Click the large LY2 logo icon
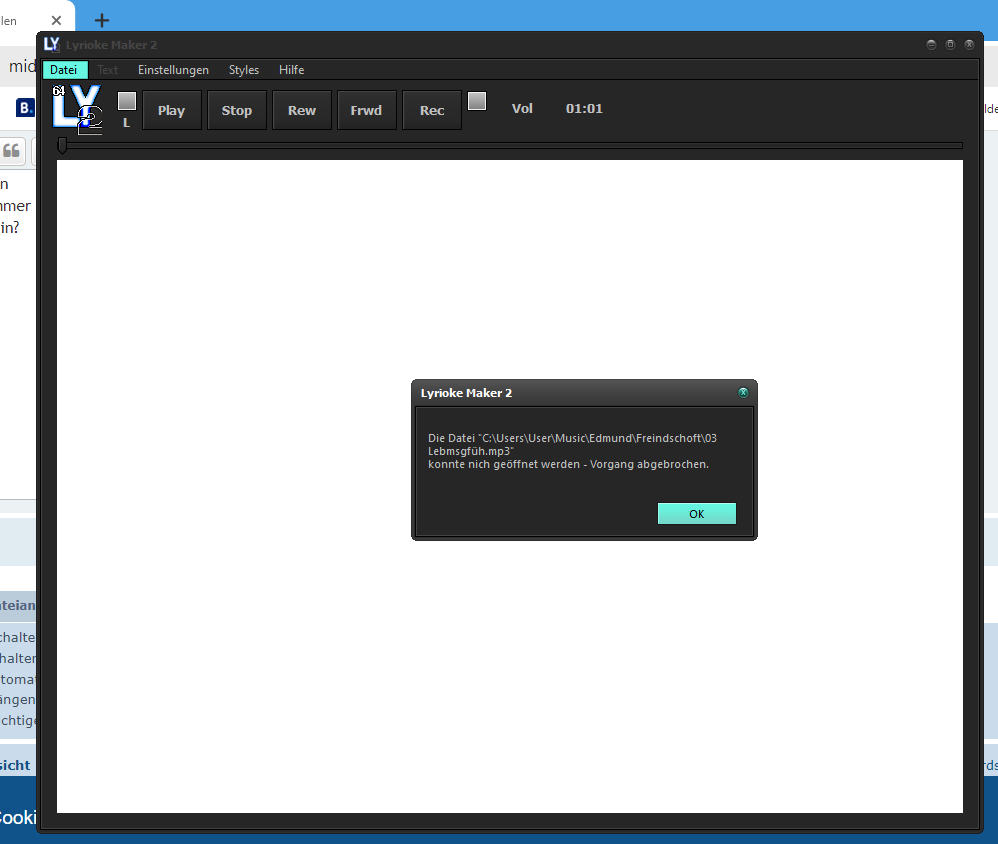The image size is (998, 844). point(77,109)
